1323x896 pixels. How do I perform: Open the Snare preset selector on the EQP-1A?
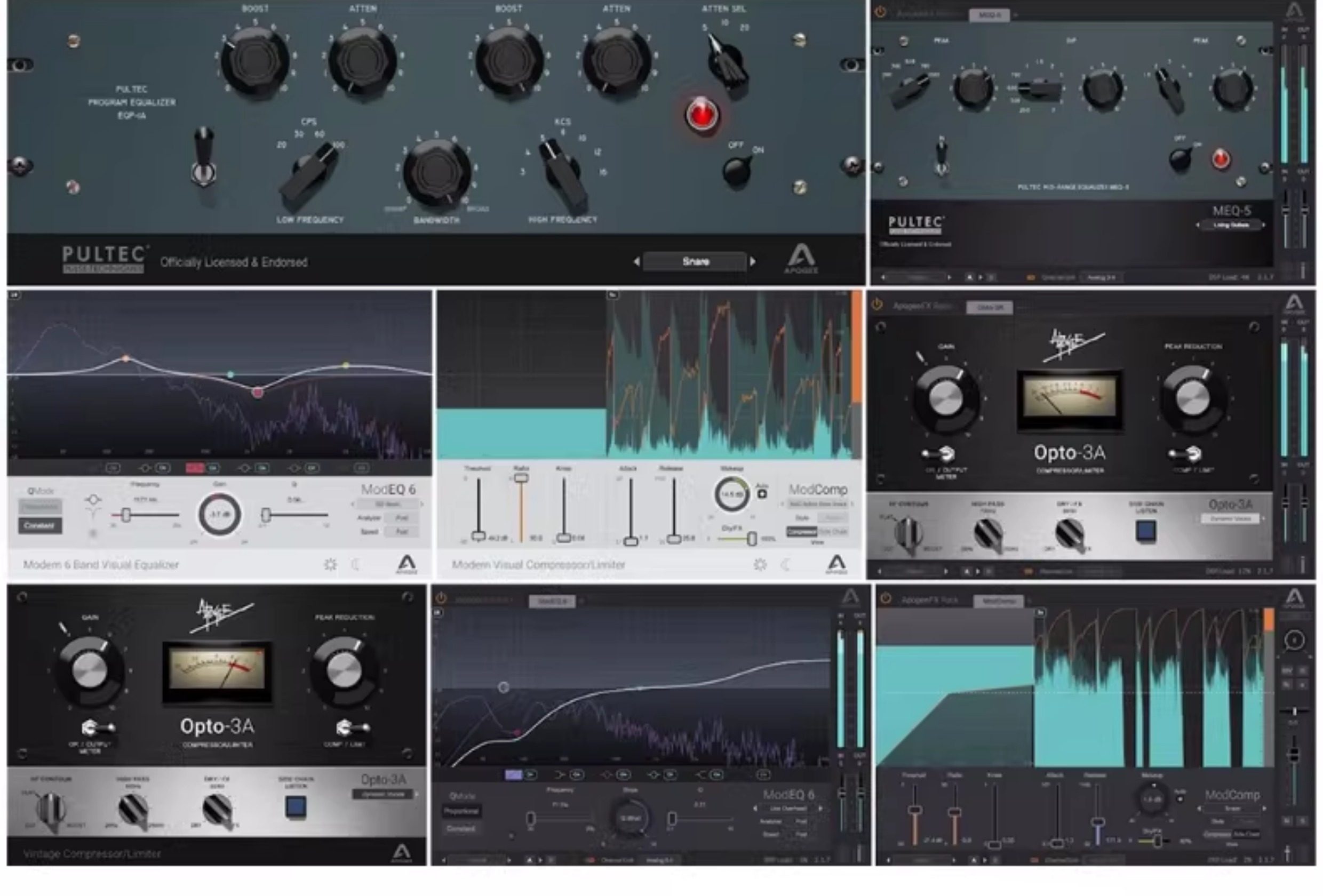[695, 261]
